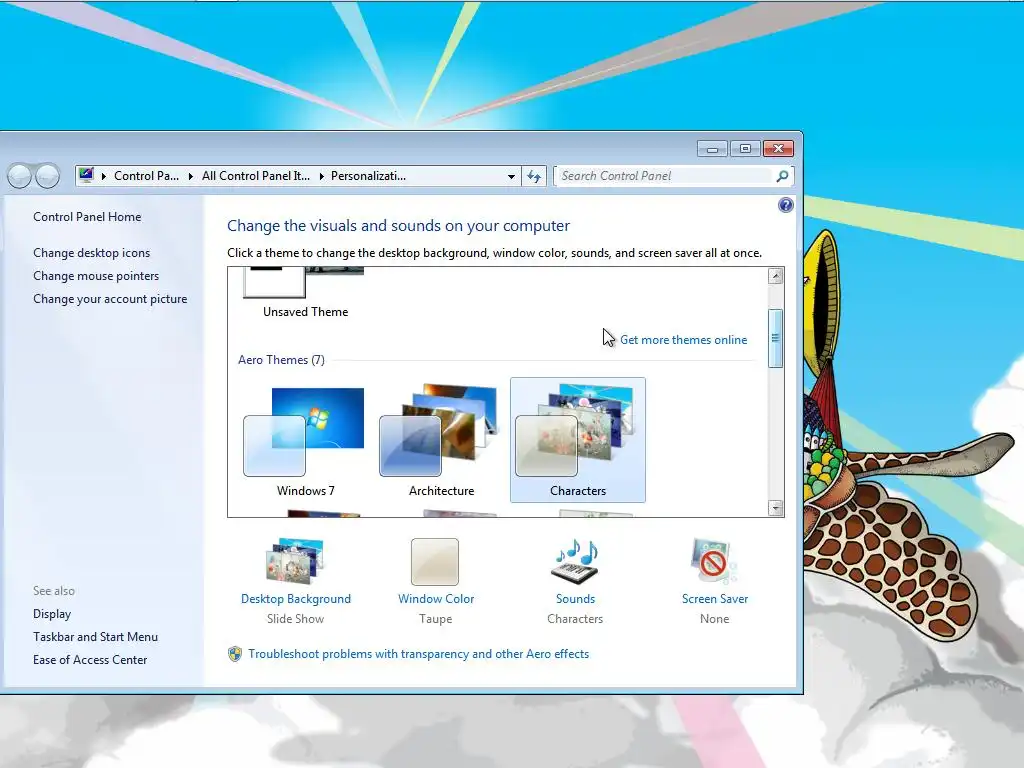Click All Control Panel It... breadcrumb

point(255,176)
